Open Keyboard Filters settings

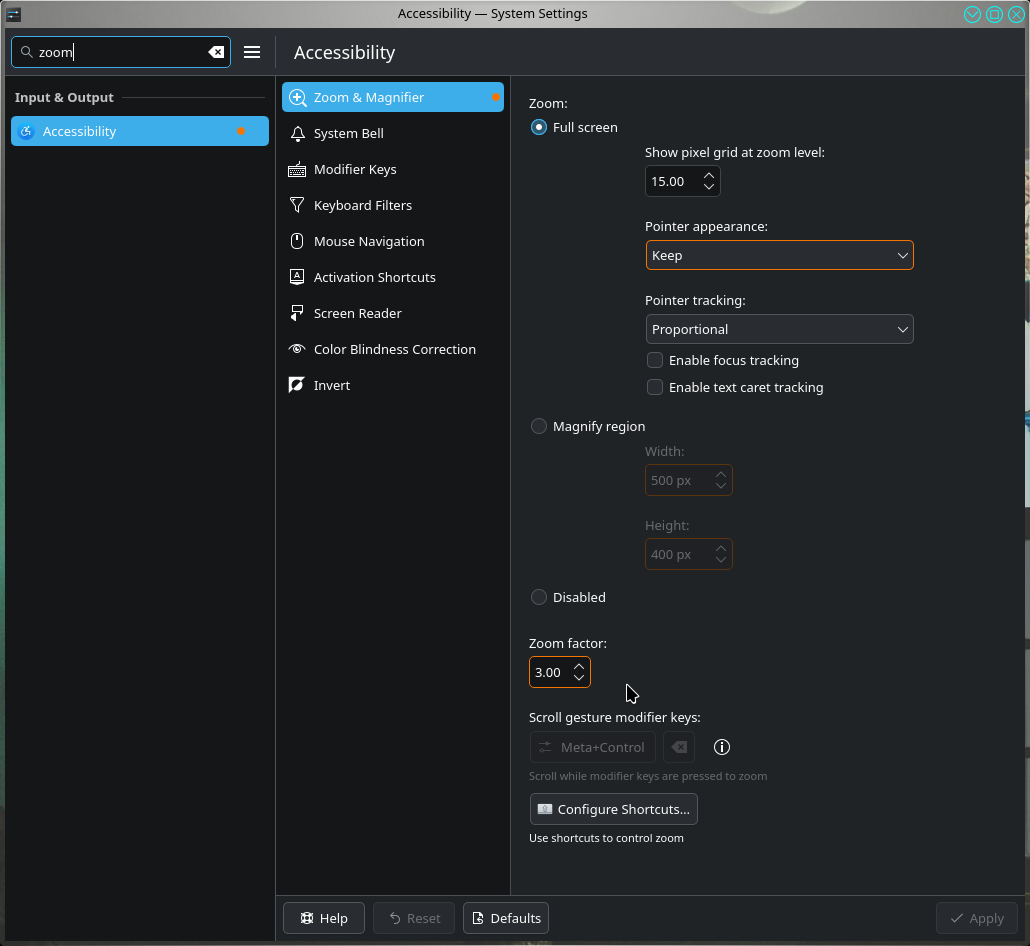pos(393,206)
